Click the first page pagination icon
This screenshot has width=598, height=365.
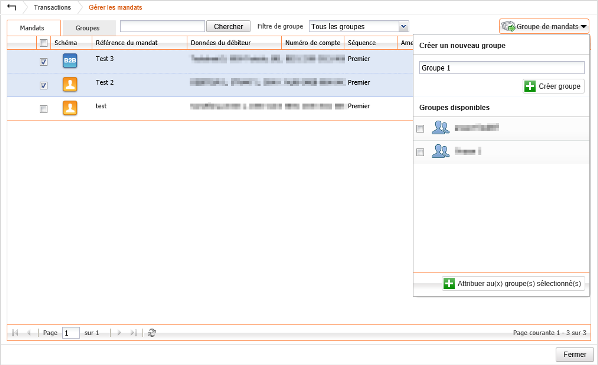pyautogui.click(x=15, y=333)
